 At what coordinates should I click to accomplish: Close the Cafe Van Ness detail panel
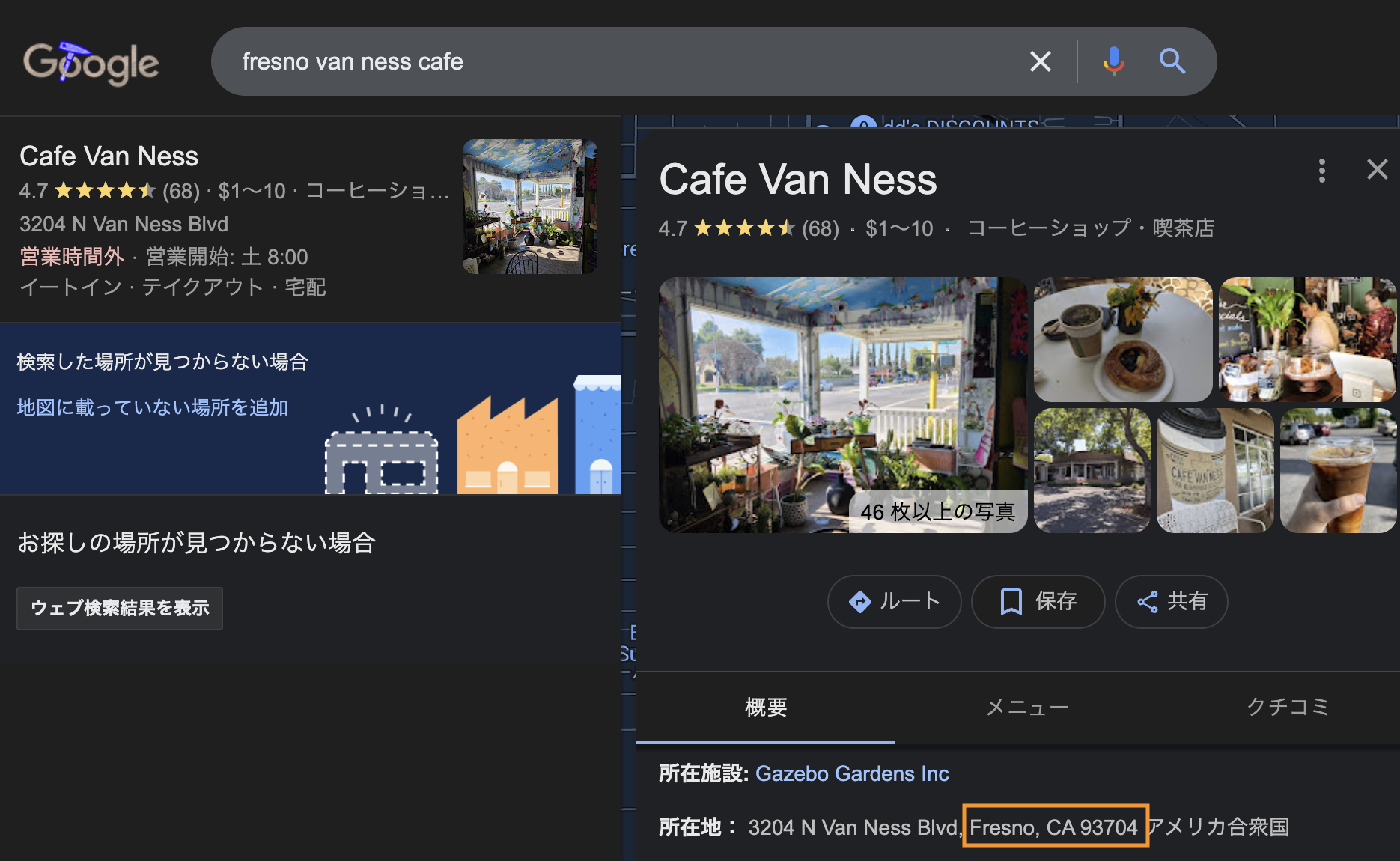[x=1377, y=169]
